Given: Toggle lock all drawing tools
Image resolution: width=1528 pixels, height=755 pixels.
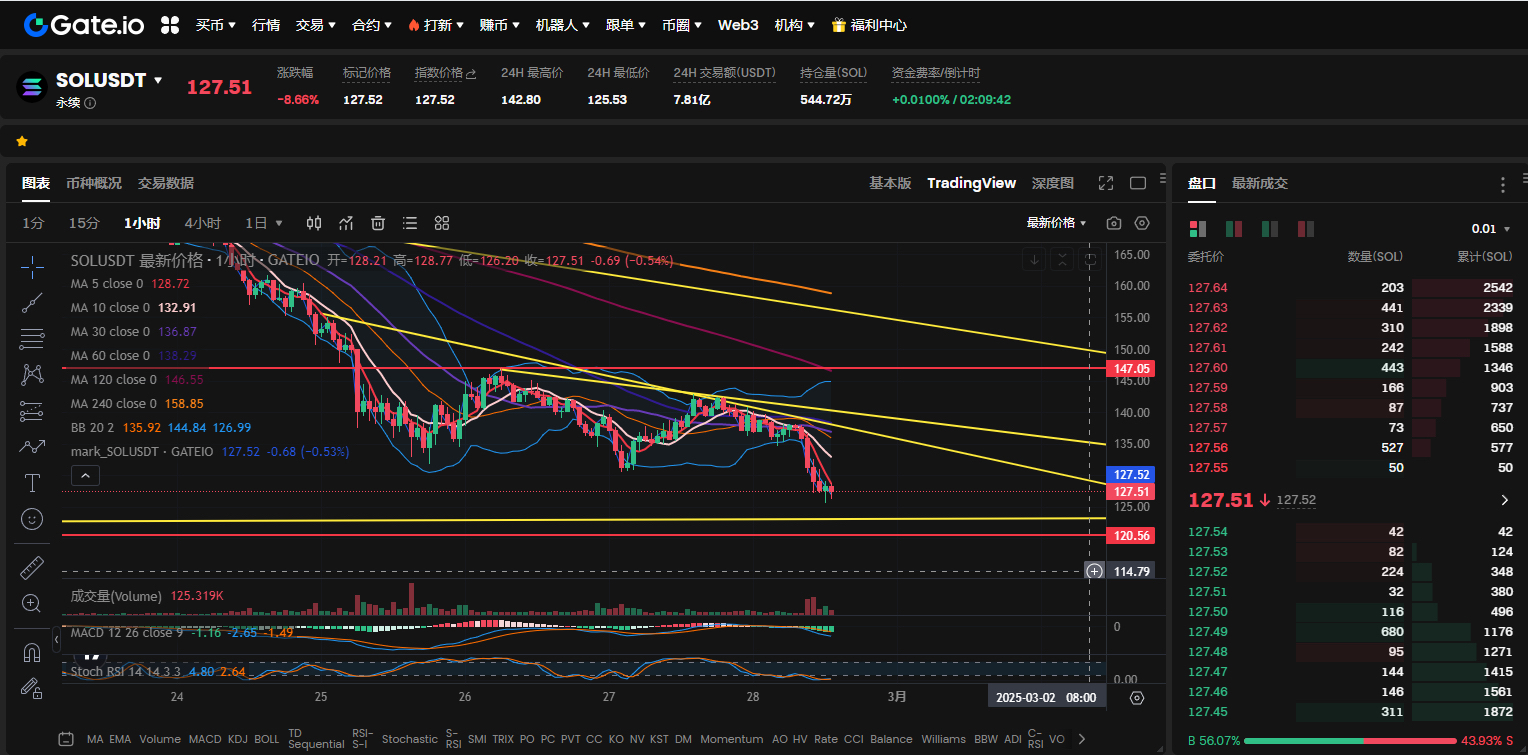Looking at the screenshot, I should (32, 688).
